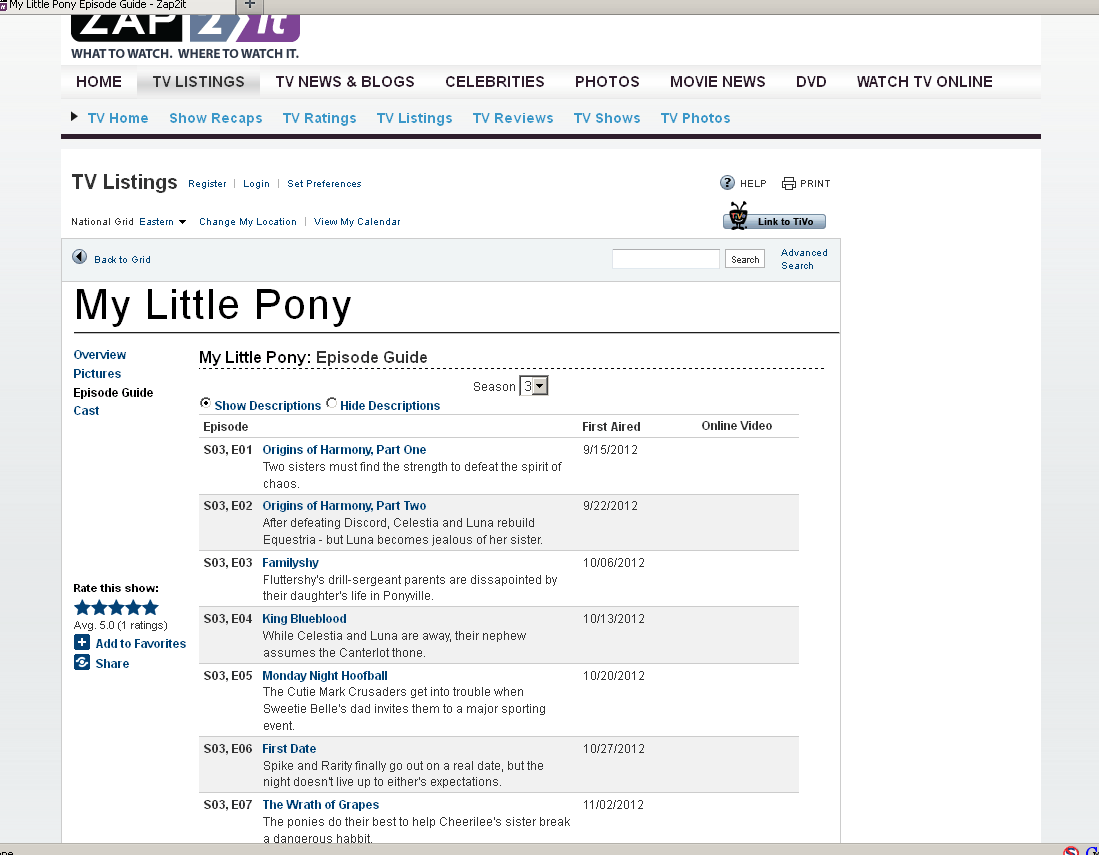
Task: Click the 9/15/2012 air date
Action: pos(610,450)
